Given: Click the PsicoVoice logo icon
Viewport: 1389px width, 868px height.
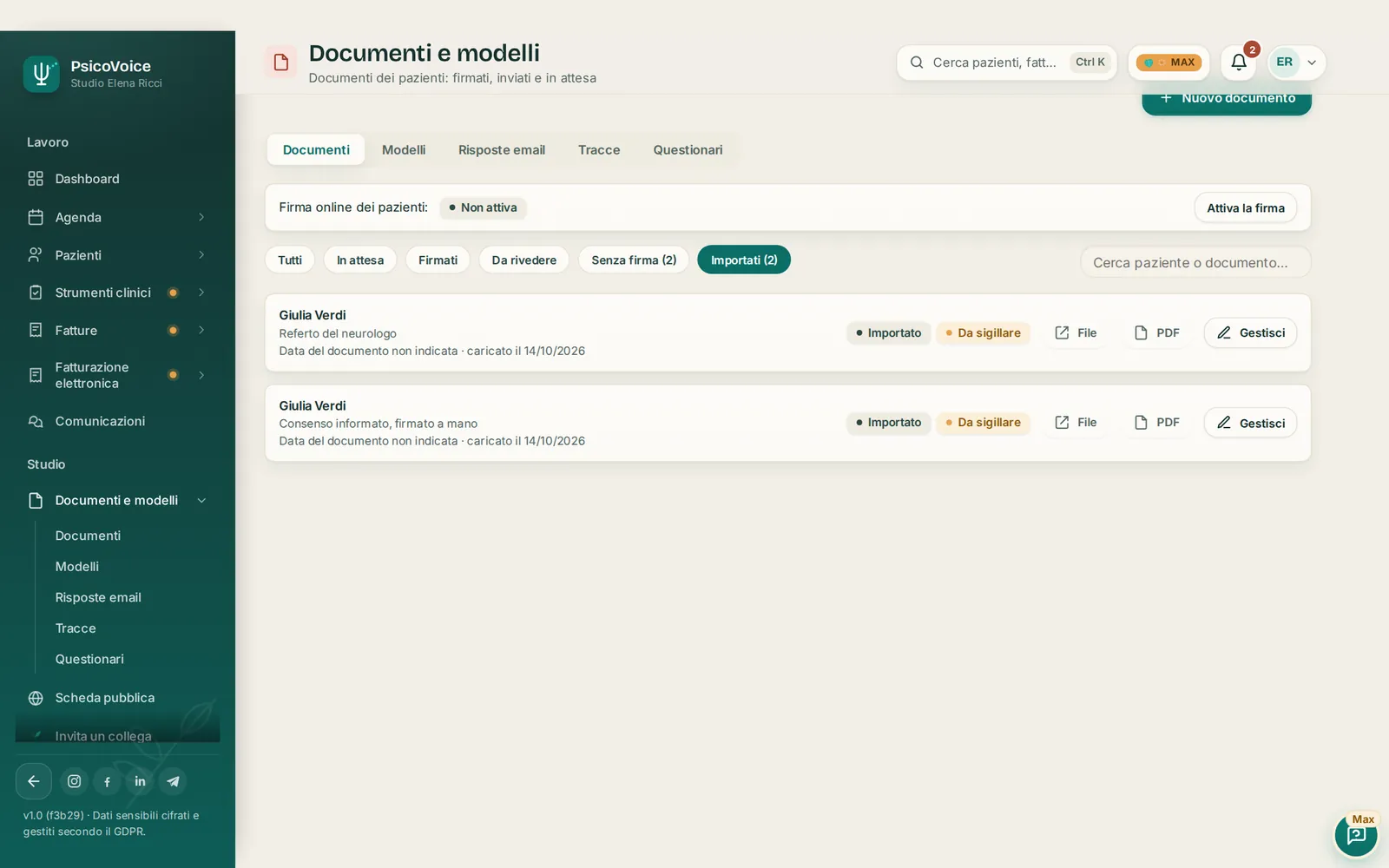Looking at the screenshot, I should pos(41,74).
